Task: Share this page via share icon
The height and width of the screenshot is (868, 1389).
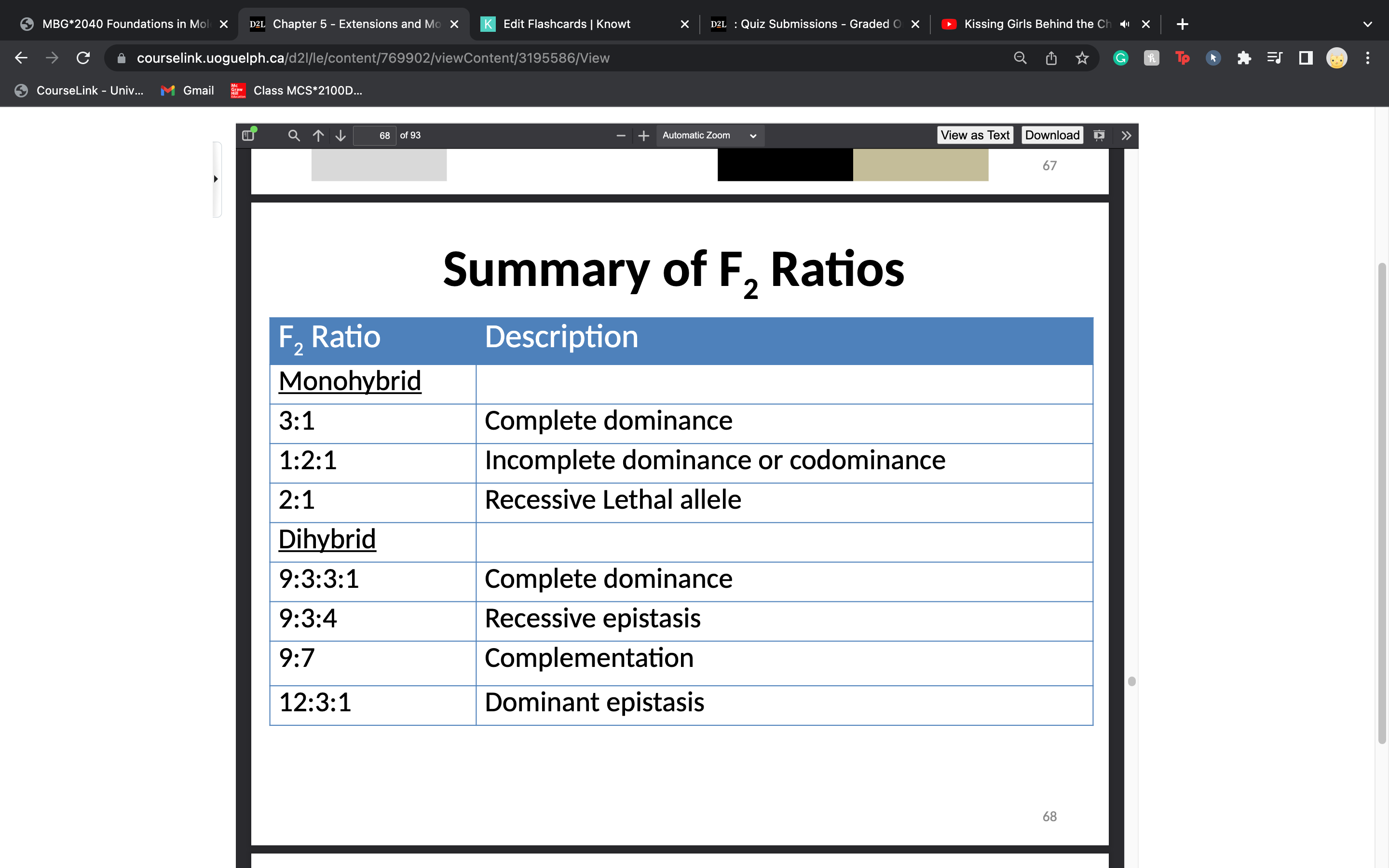Action: coord(1051,58)
